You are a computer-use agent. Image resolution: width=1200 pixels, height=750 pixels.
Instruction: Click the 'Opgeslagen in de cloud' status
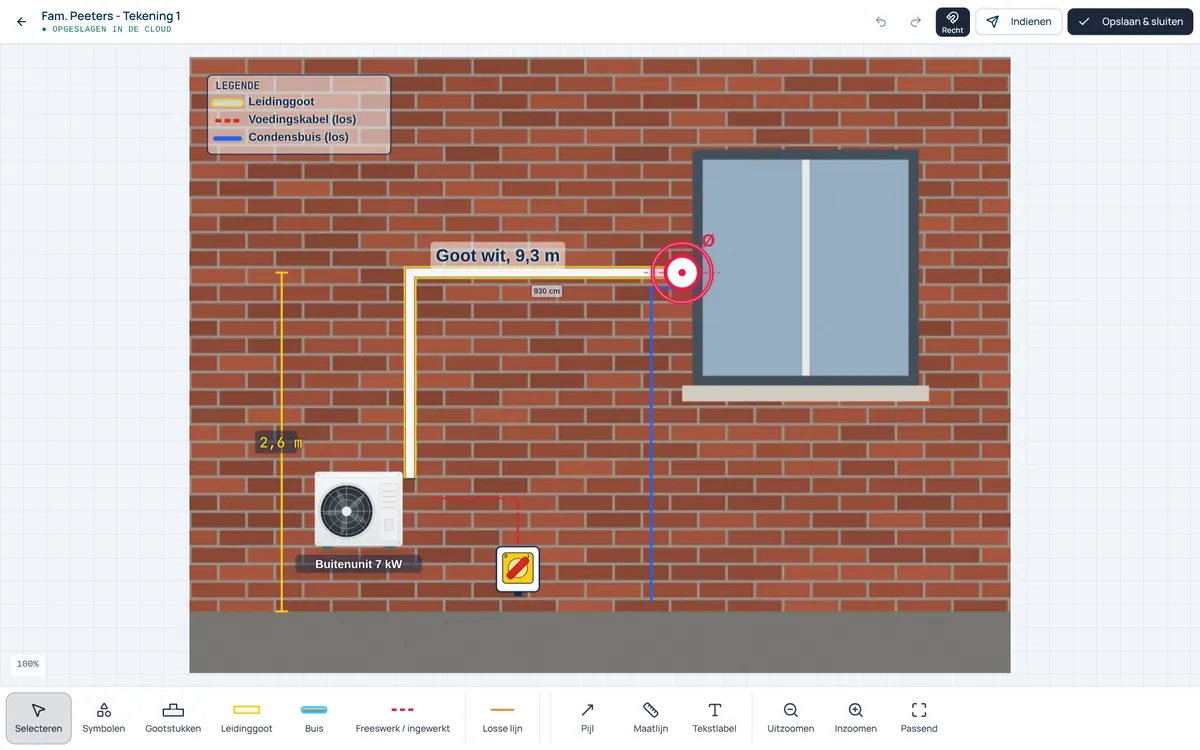pos(107,30)
